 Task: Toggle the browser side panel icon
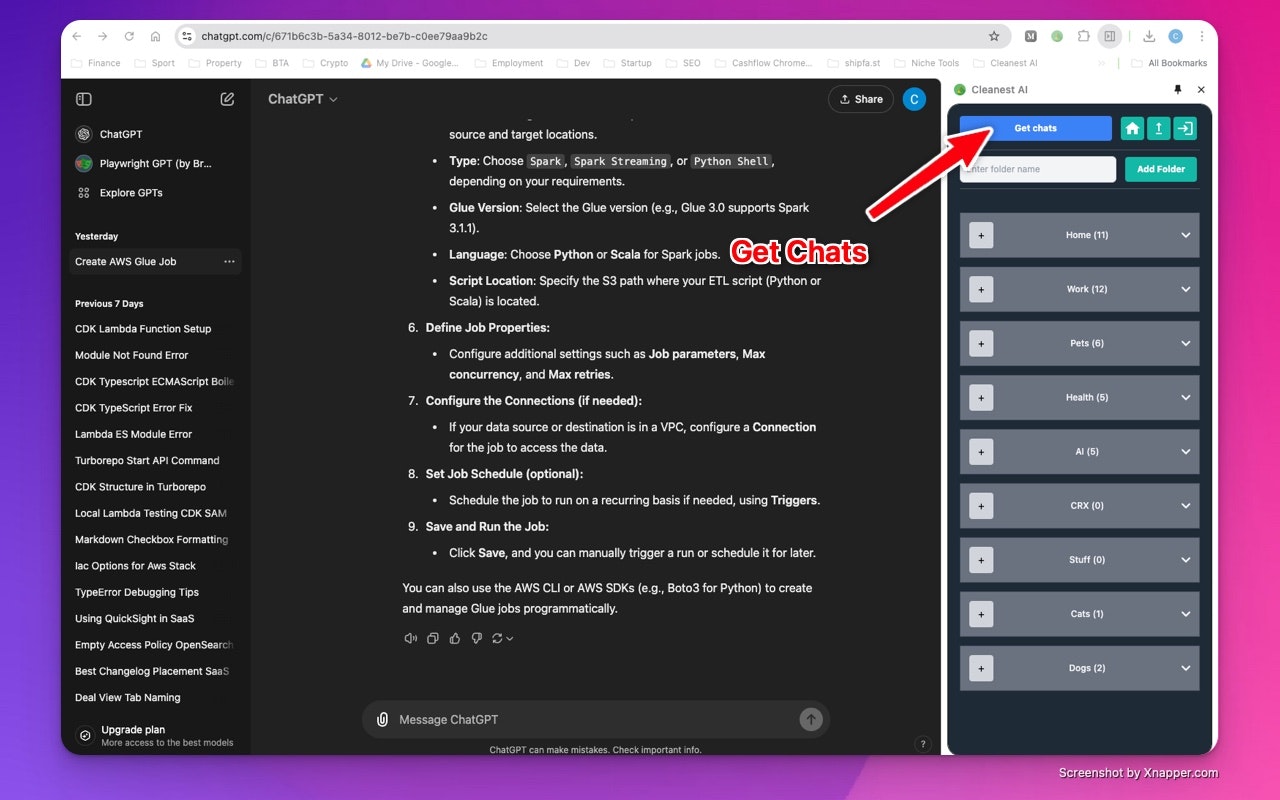point(1109,36)
